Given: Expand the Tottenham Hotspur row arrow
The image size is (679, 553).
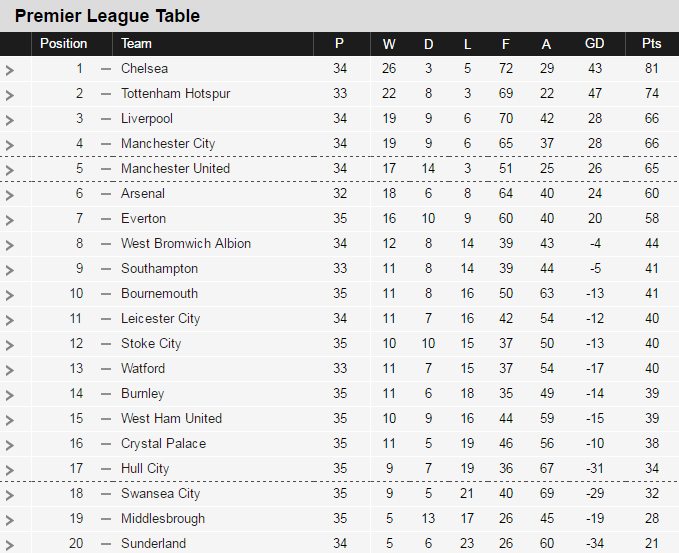Looking at the screenshot, I should coord(10,95).
